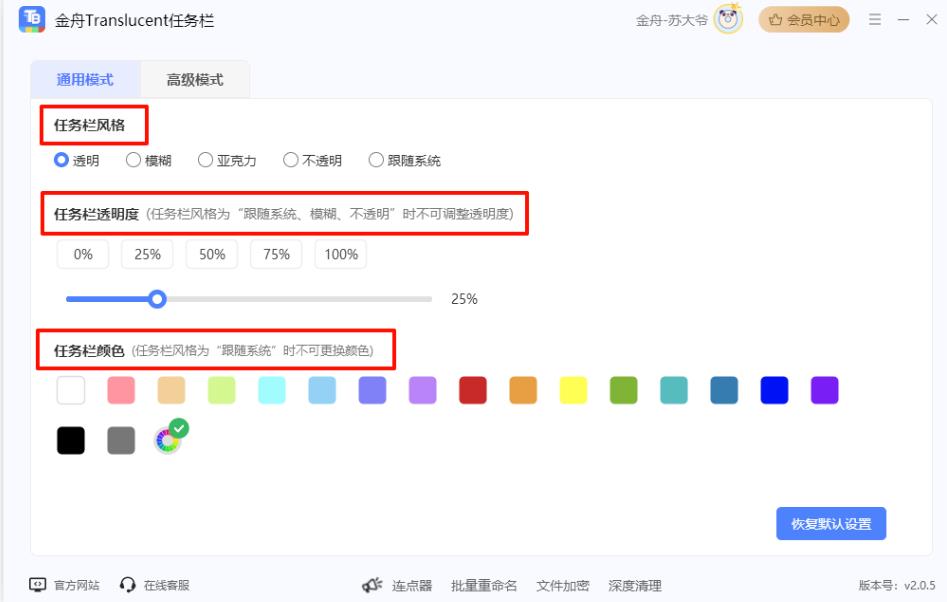The width and height of the screenshot is (947, 602).
Task: Open the 深度清理 tool link
Action: click(635, 585)
